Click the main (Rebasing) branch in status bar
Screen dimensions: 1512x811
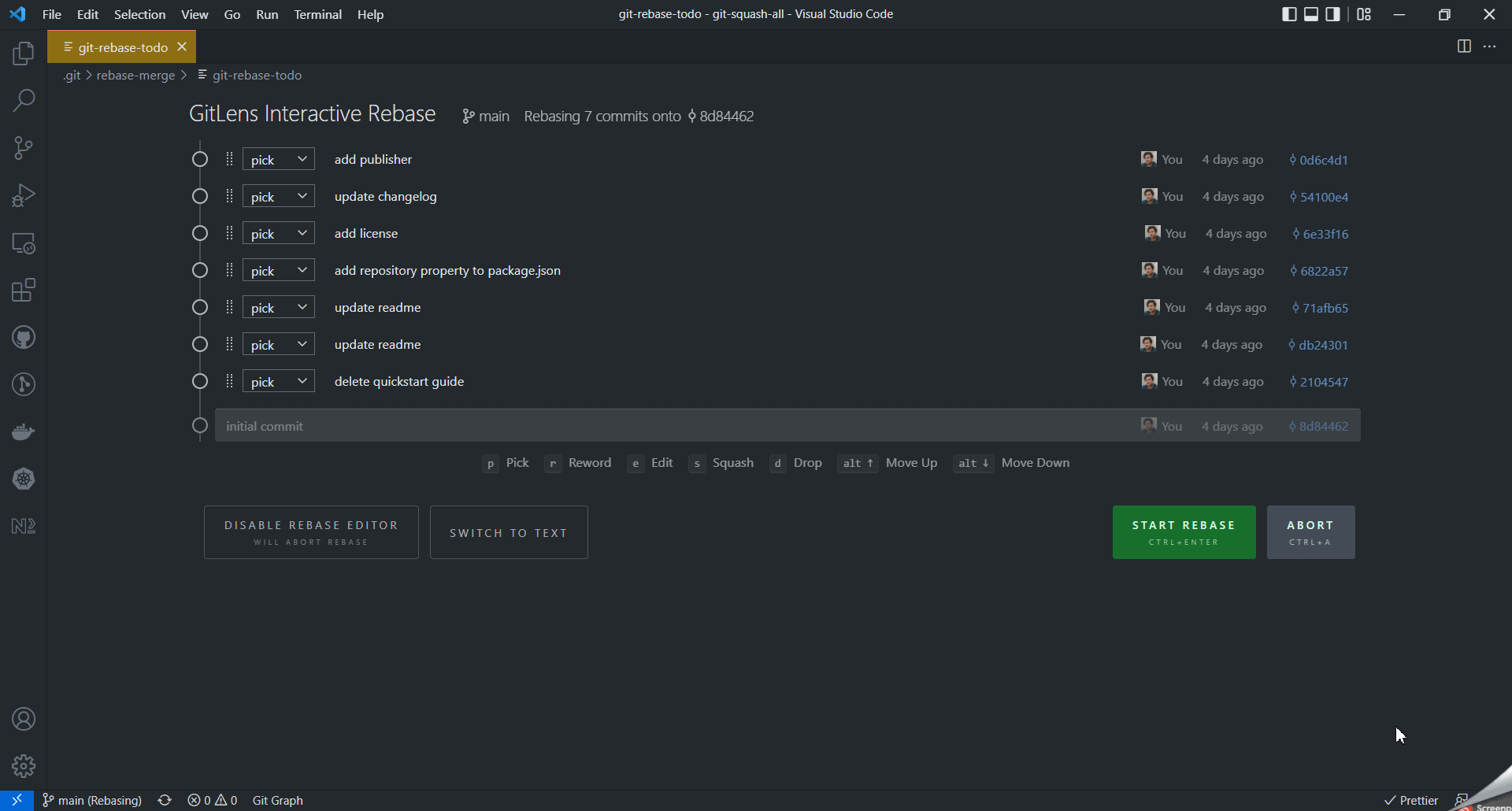pos(92,800)
